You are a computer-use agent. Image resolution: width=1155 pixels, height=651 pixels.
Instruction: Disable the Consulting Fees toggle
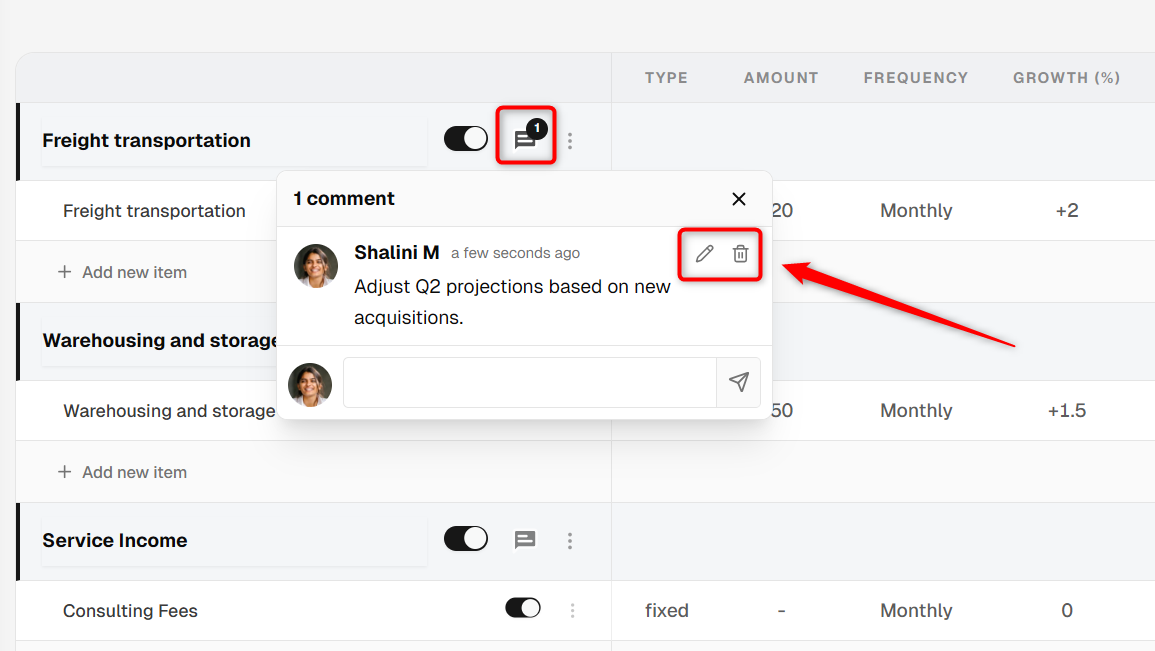[x=523, y=608]
